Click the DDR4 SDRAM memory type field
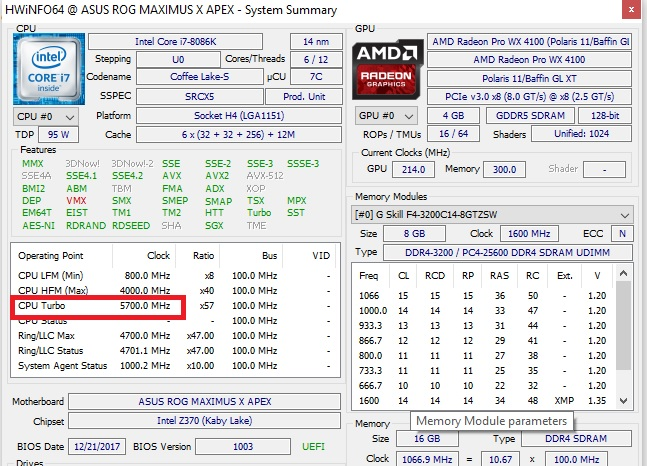Screen dimensions: 647x466 click(576, 438)
